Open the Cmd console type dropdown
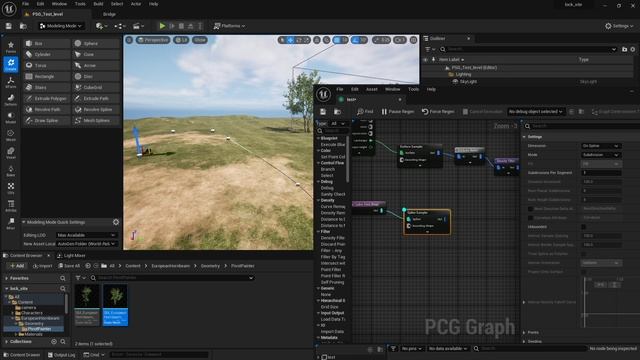 point(94,355)
